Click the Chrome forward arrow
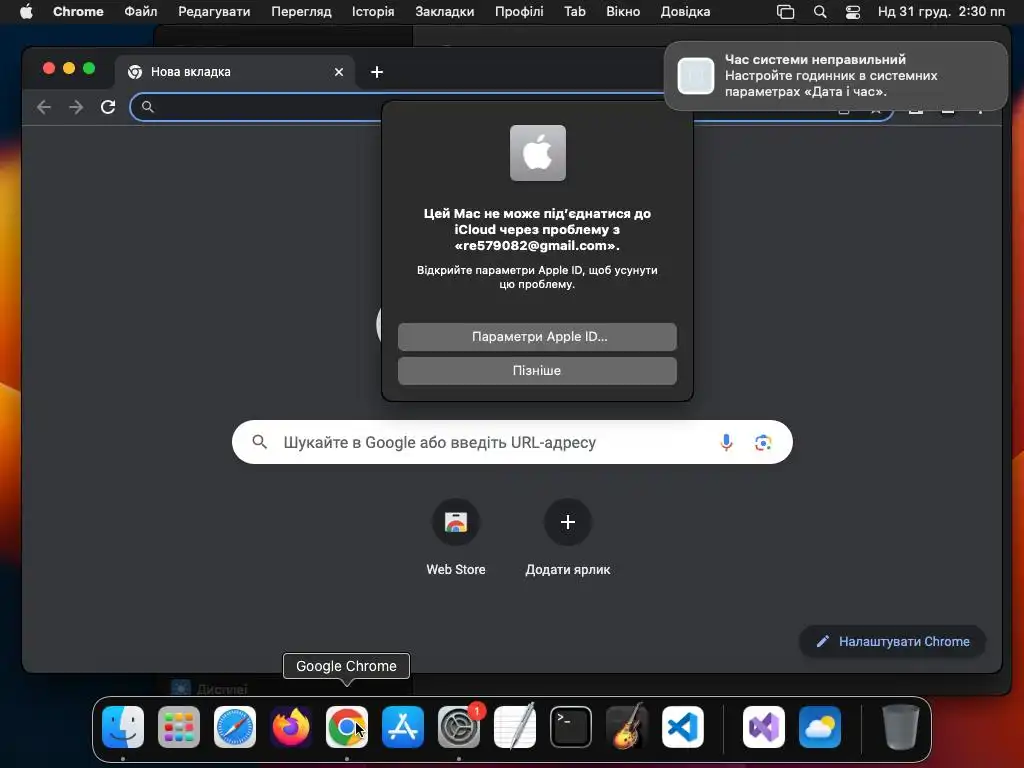This screenshot has height=768, width=1024. tap(76, 107)
